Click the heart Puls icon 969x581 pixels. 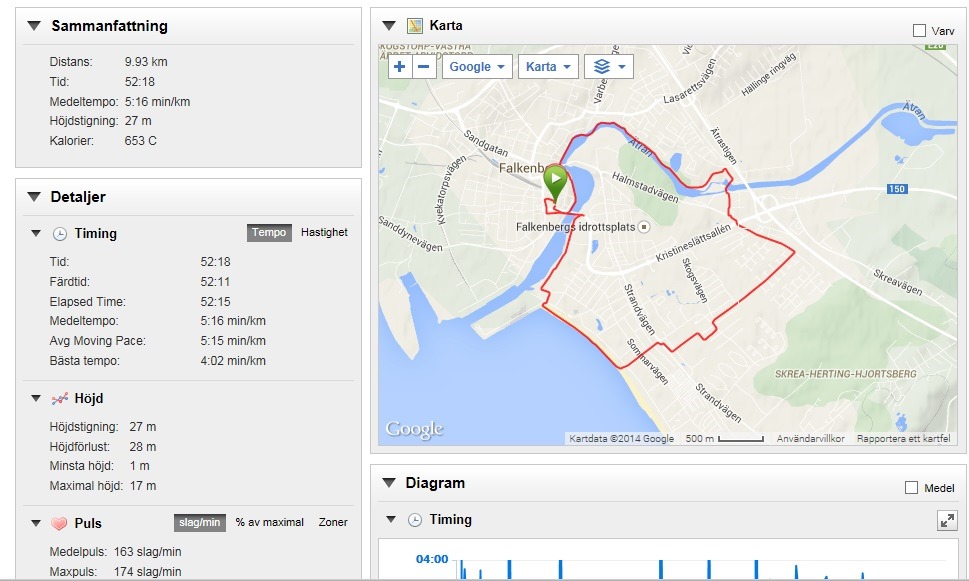60,523
